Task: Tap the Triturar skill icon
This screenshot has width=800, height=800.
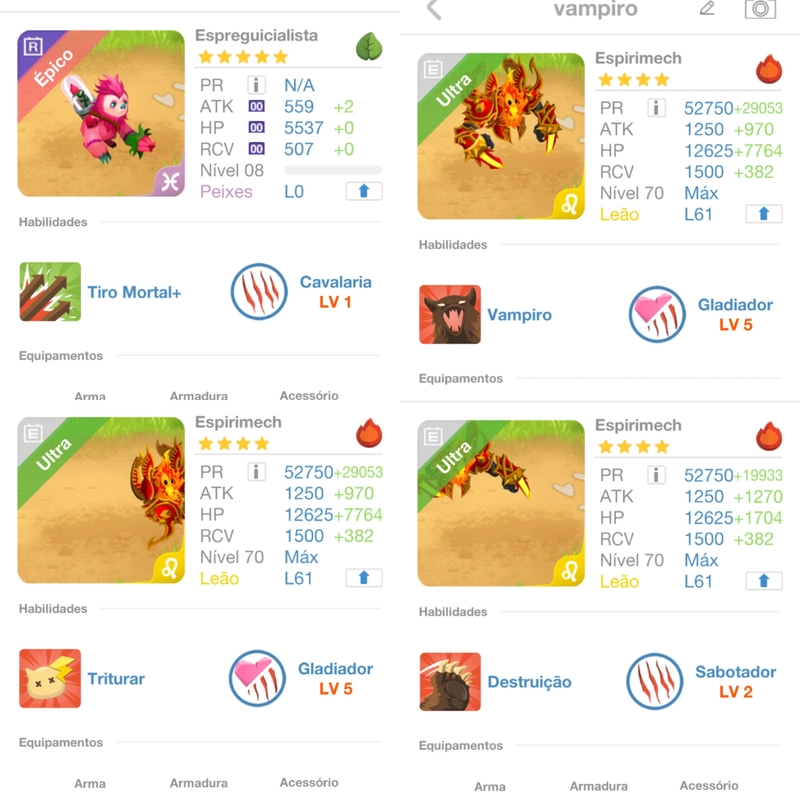Action: 50,678
